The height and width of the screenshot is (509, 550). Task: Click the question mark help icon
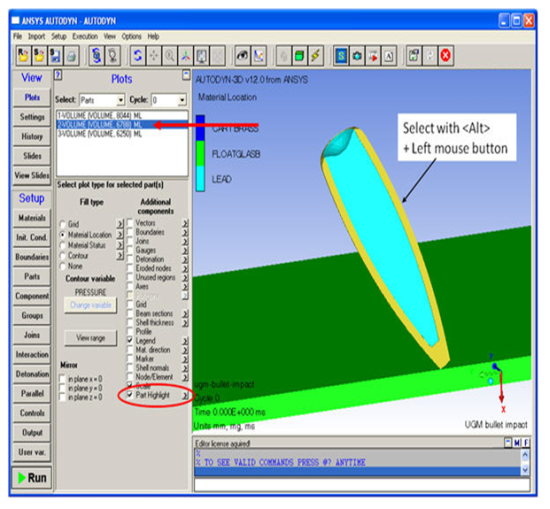58,75
